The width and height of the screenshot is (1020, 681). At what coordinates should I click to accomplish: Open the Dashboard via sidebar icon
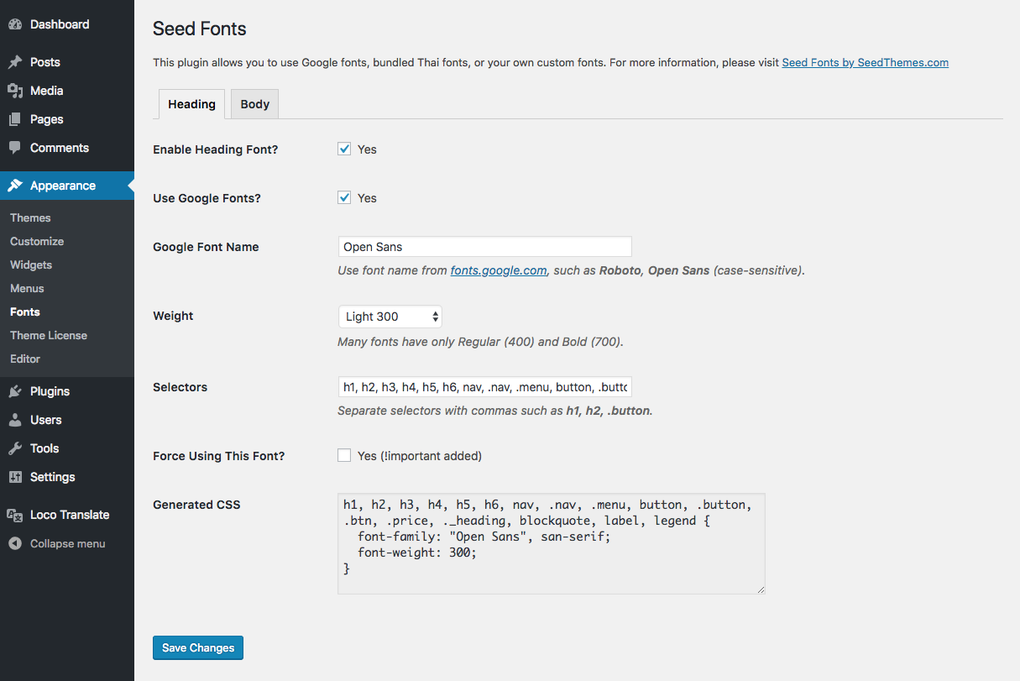pos(17,23)
